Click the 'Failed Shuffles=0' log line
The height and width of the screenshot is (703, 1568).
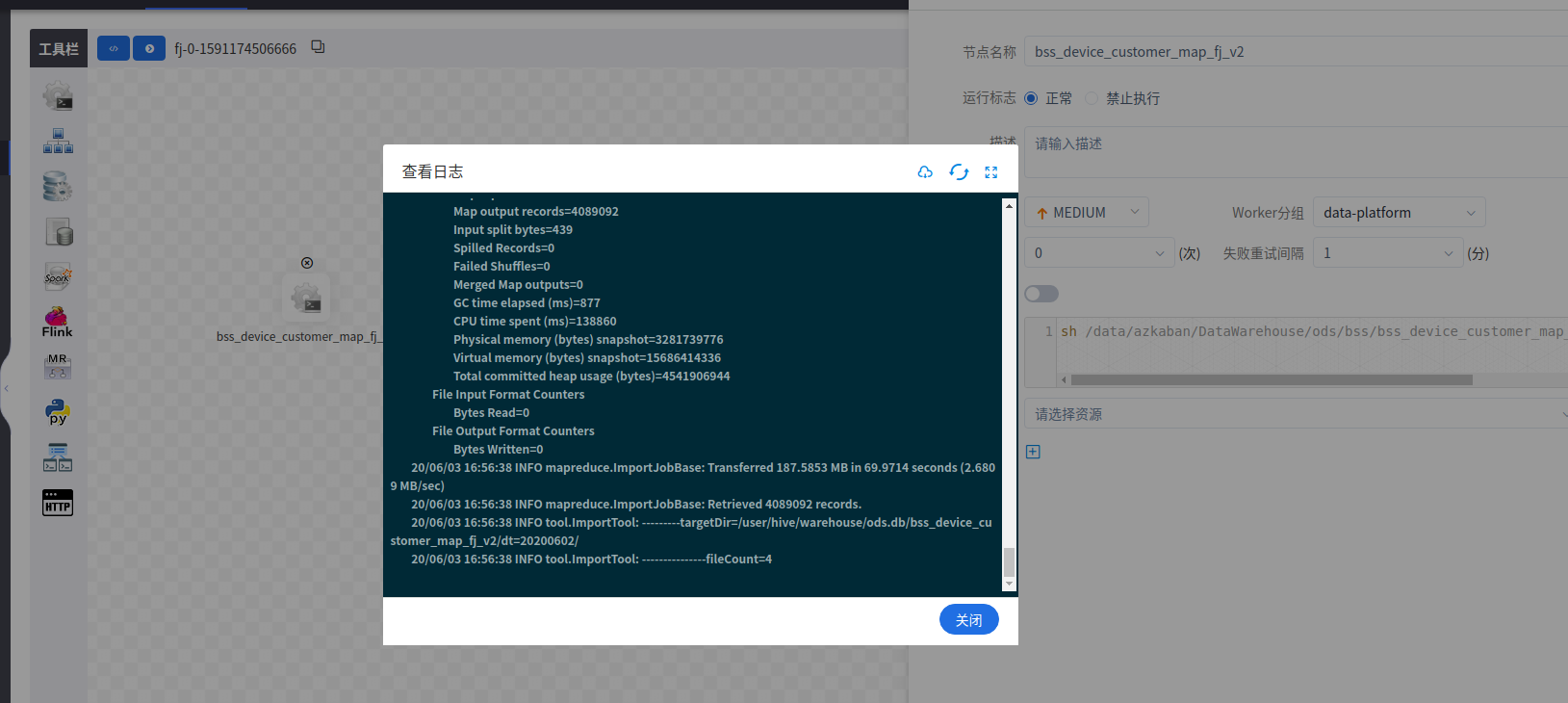501,267
